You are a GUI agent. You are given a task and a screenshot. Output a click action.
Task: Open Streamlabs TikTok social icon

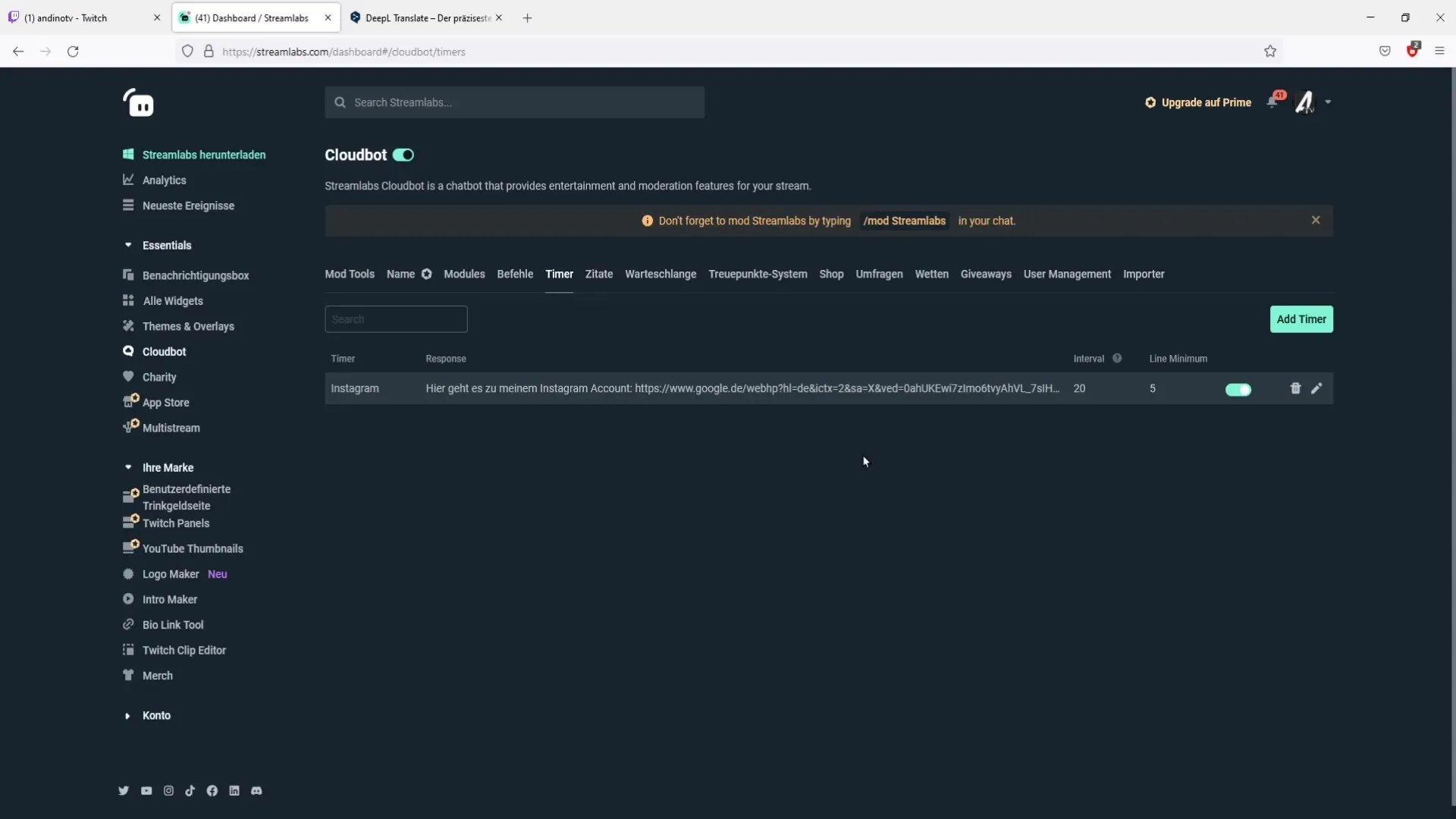190,791
